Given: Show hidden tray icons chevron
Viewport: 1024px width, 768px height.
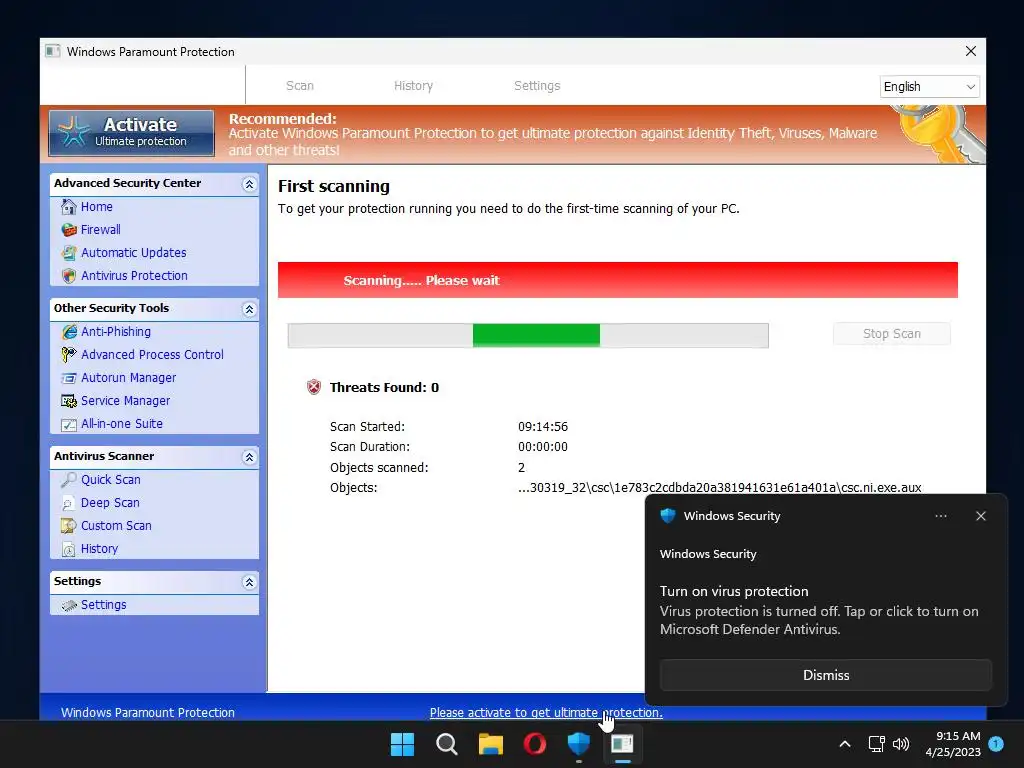Looking at the screenshot, I should [x=844, y=744].
